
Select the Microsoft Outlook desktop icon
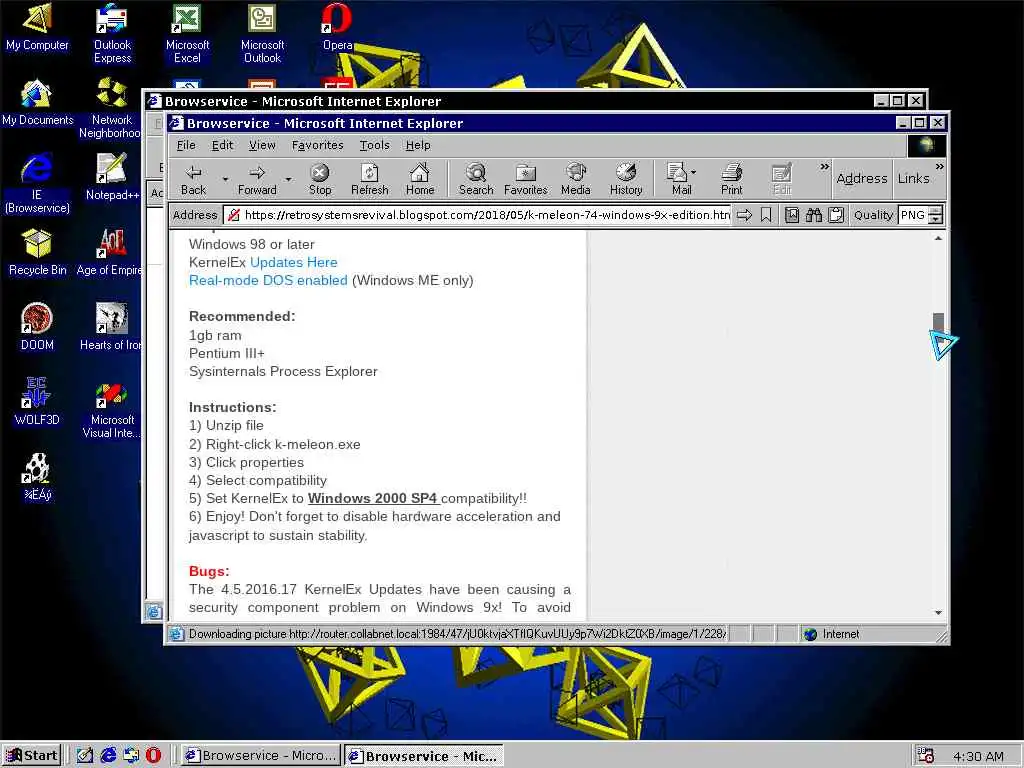[263, 33]
